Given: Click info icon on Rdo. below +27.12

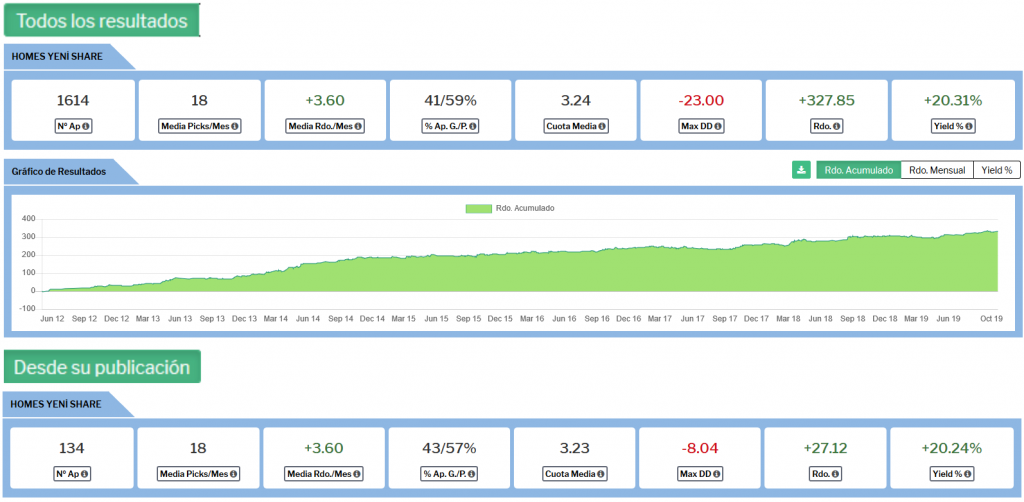Looking at the screenshot, I should tap(837, 473).
